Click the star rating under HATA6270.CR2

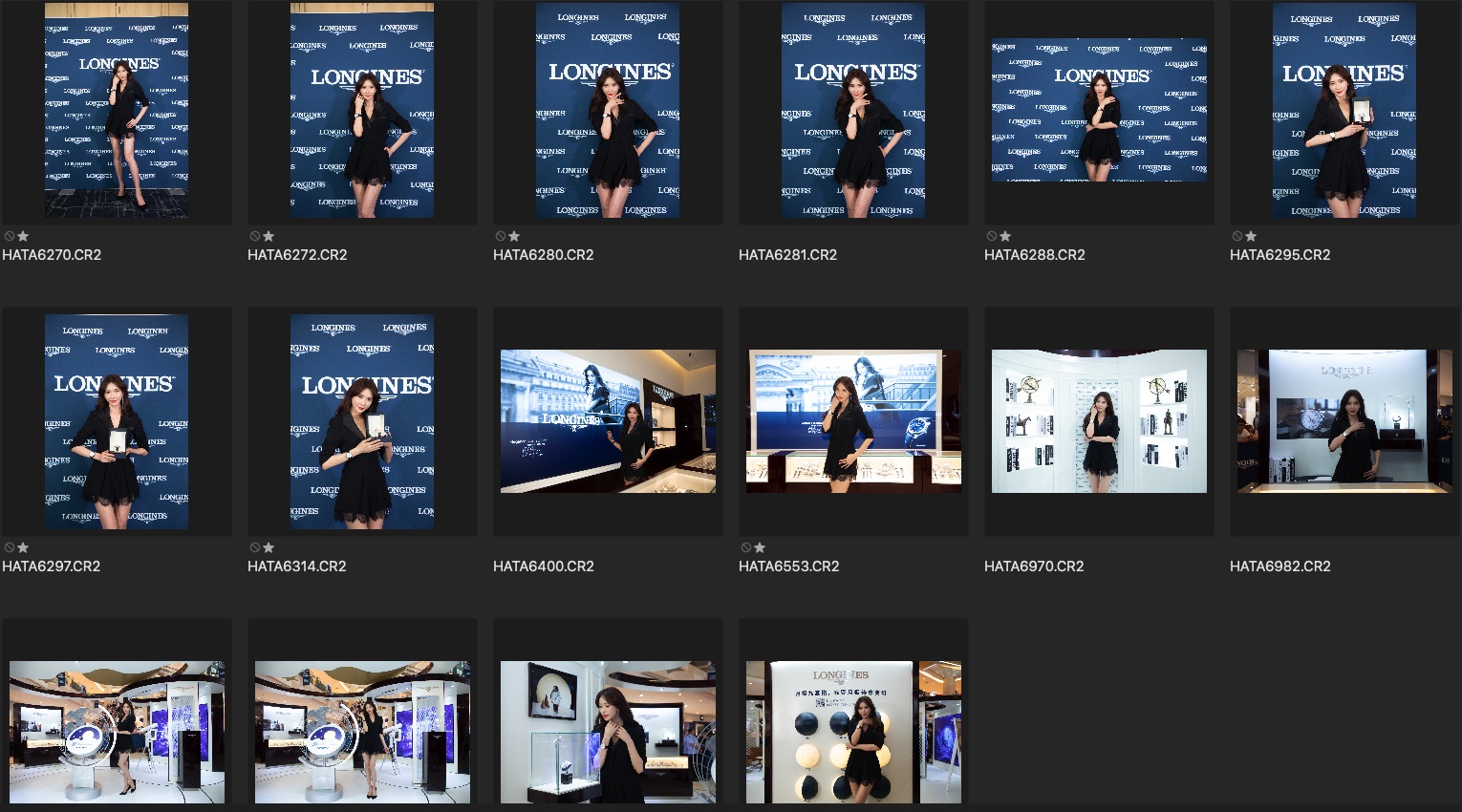23,236
